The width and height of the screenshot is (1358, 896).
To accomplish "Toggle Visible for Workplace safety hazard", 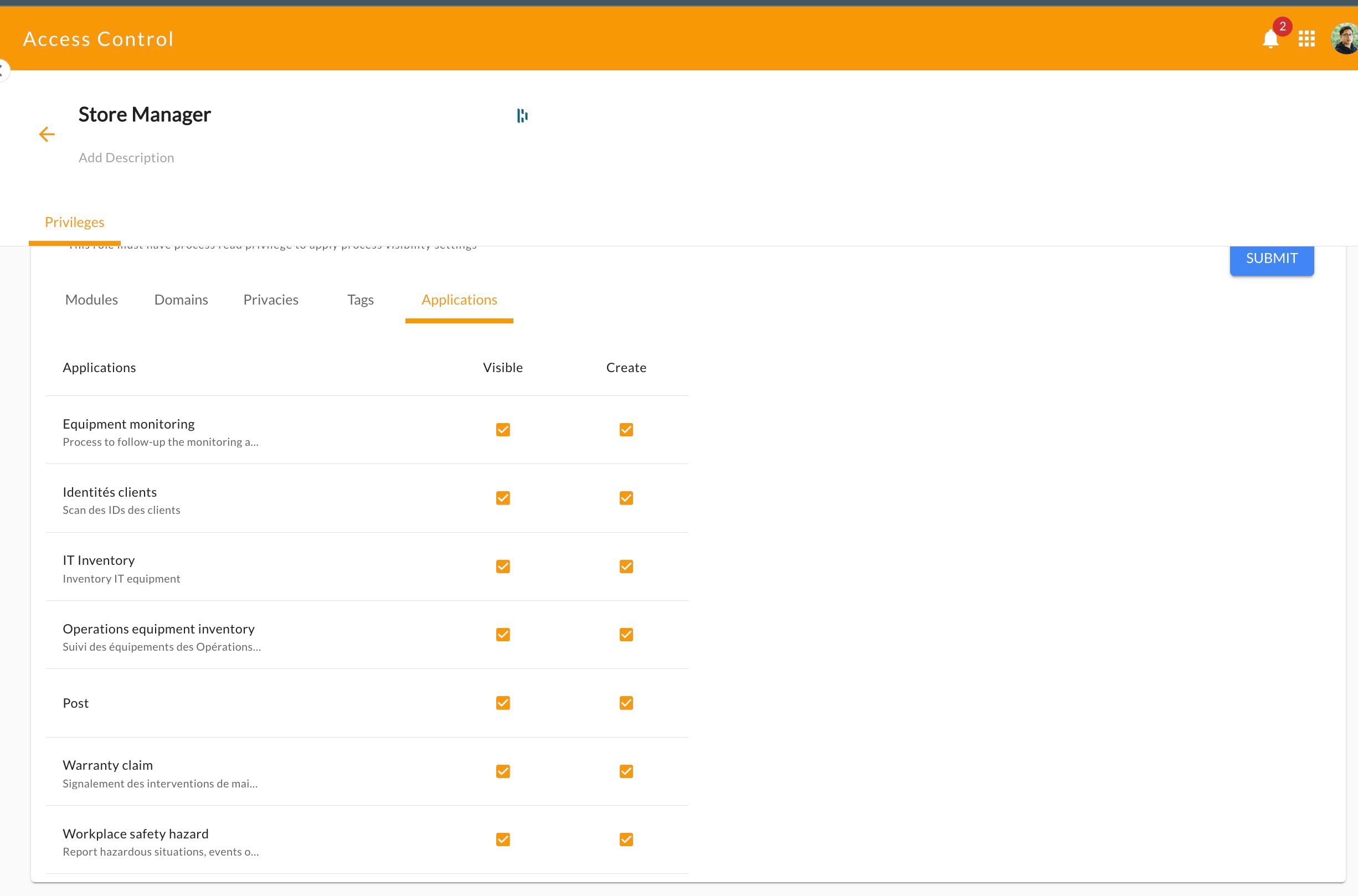I will coord(503,840).
